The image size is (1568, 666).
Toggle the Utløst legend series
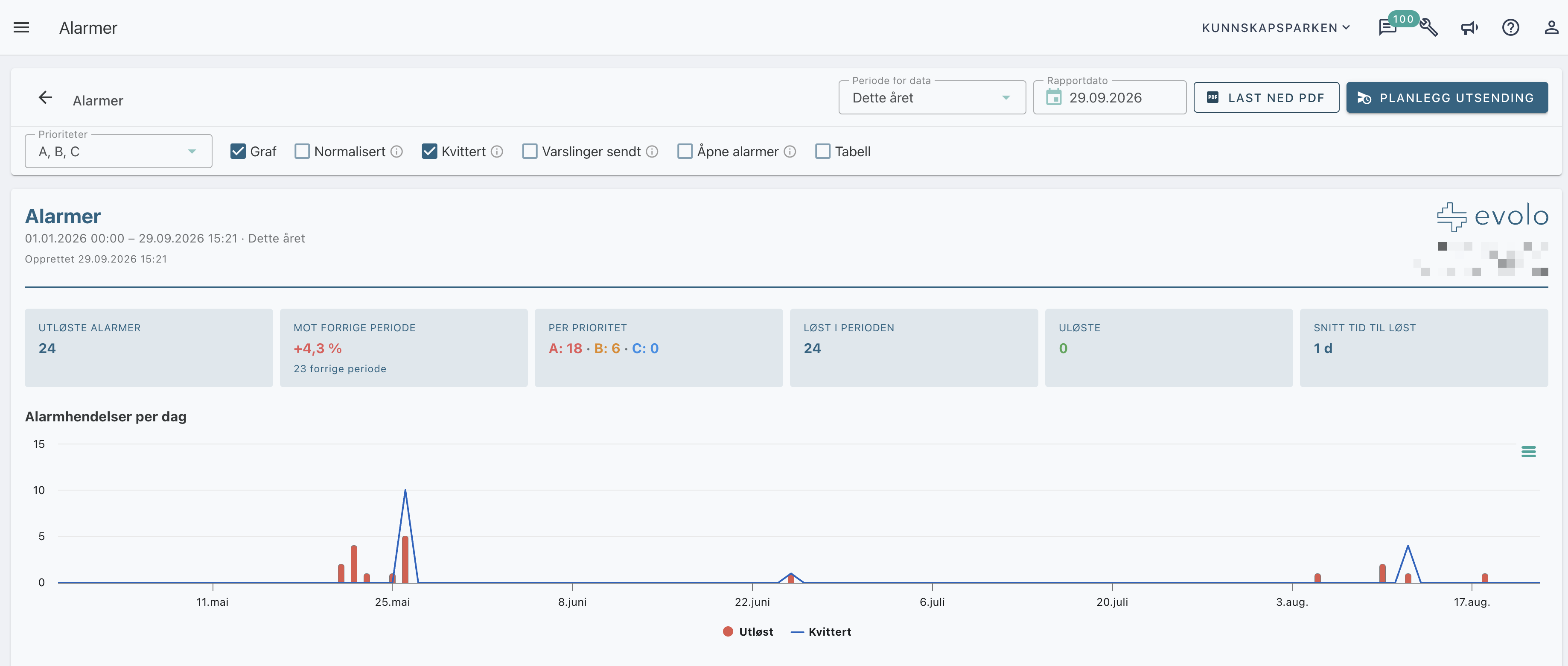click(748, 632)
